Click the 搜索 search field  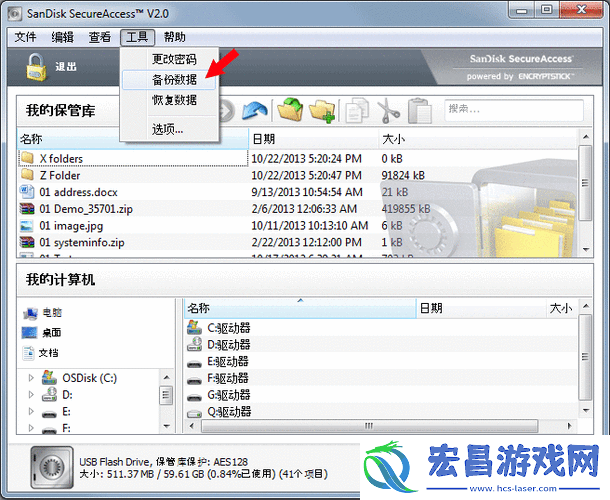point(514,109)
